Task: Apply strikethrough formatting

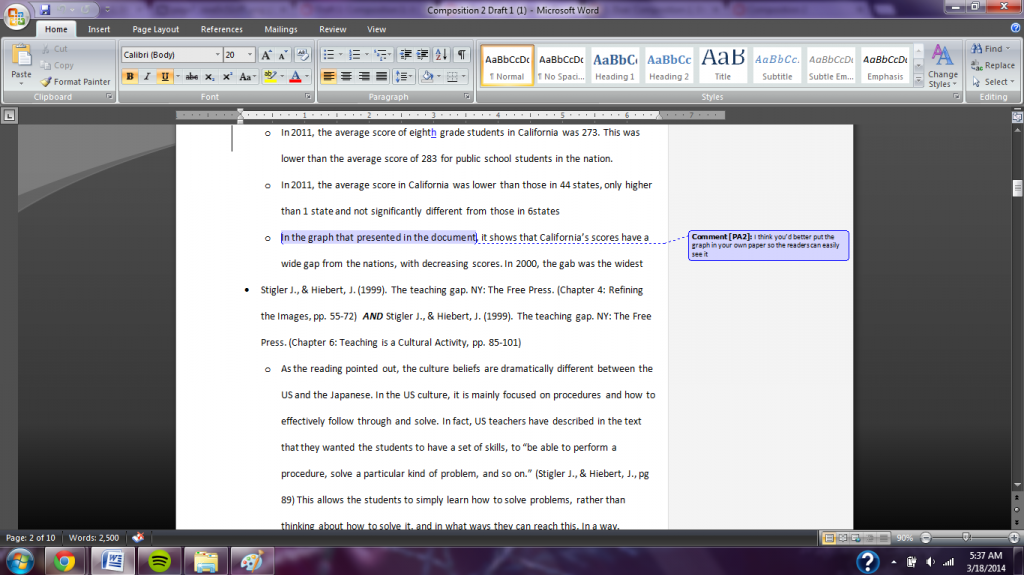Action: pyautogui.click(x=191, y=76)
